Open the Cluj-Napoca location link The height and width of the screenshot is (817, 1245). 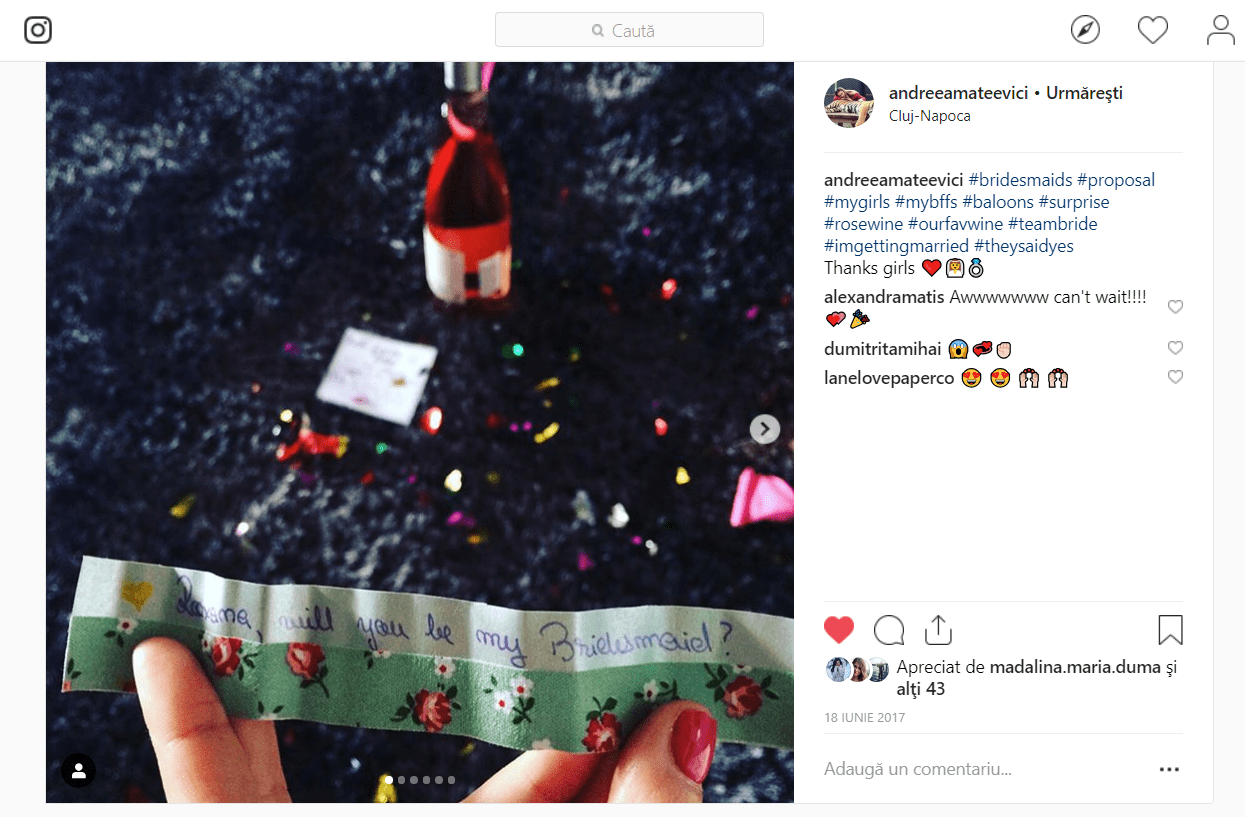click(x=929, y=116)
